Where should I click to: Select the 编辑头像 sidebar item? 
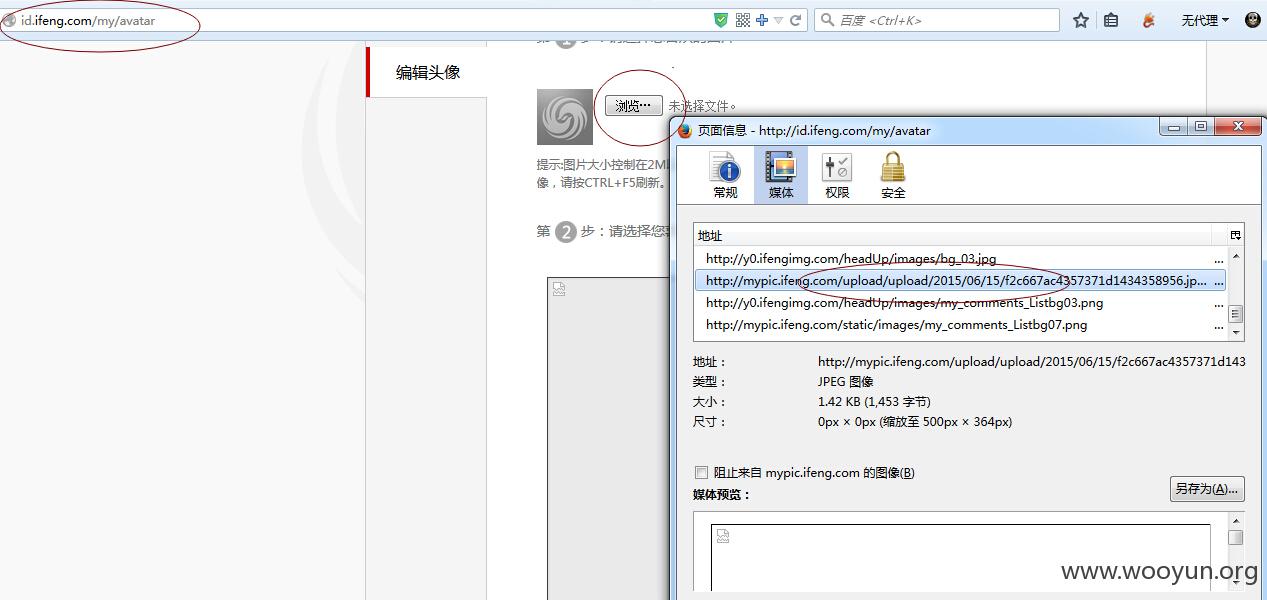click(x=427, y=72)
